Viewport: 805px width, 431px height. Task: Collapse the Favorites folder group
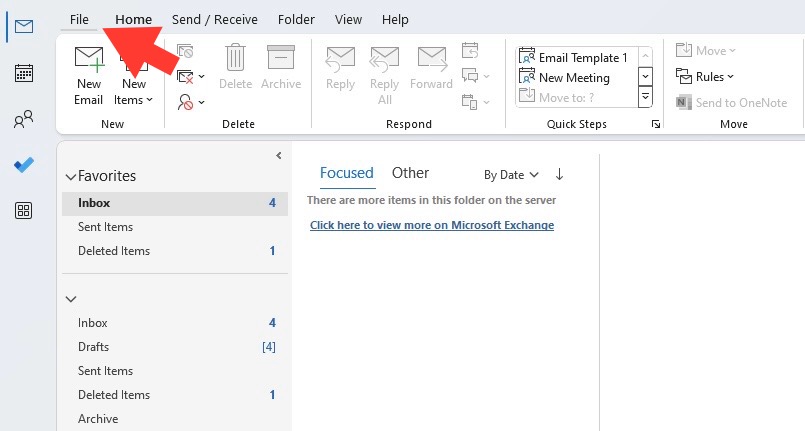(x=71, y=177)
